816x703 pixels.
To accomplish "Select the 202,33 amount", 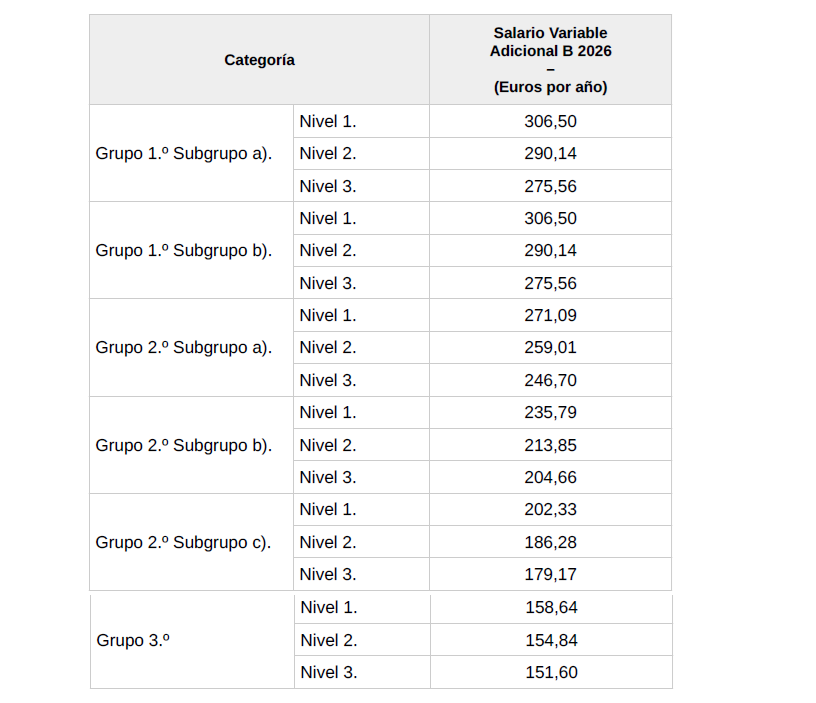I will (x=551, y=509).
